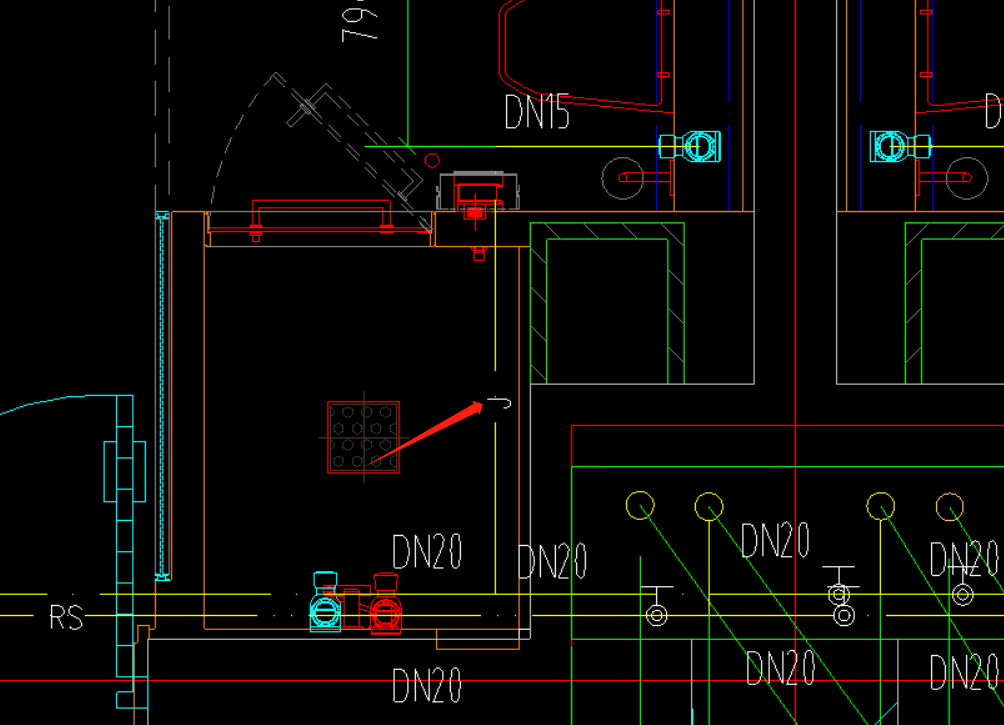Select the DN15 pipe label
Image resolution: width=1004 pixels, height=725 pixels.
[537, 113]
